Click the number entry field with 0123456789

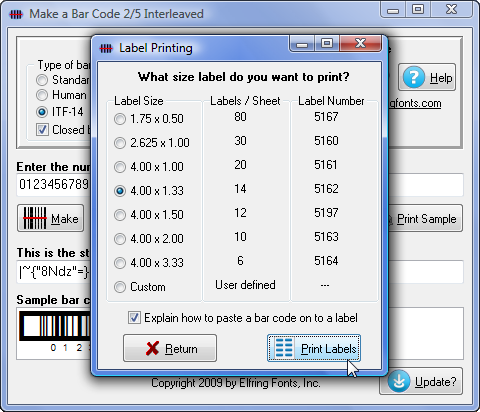pos(53,185)
